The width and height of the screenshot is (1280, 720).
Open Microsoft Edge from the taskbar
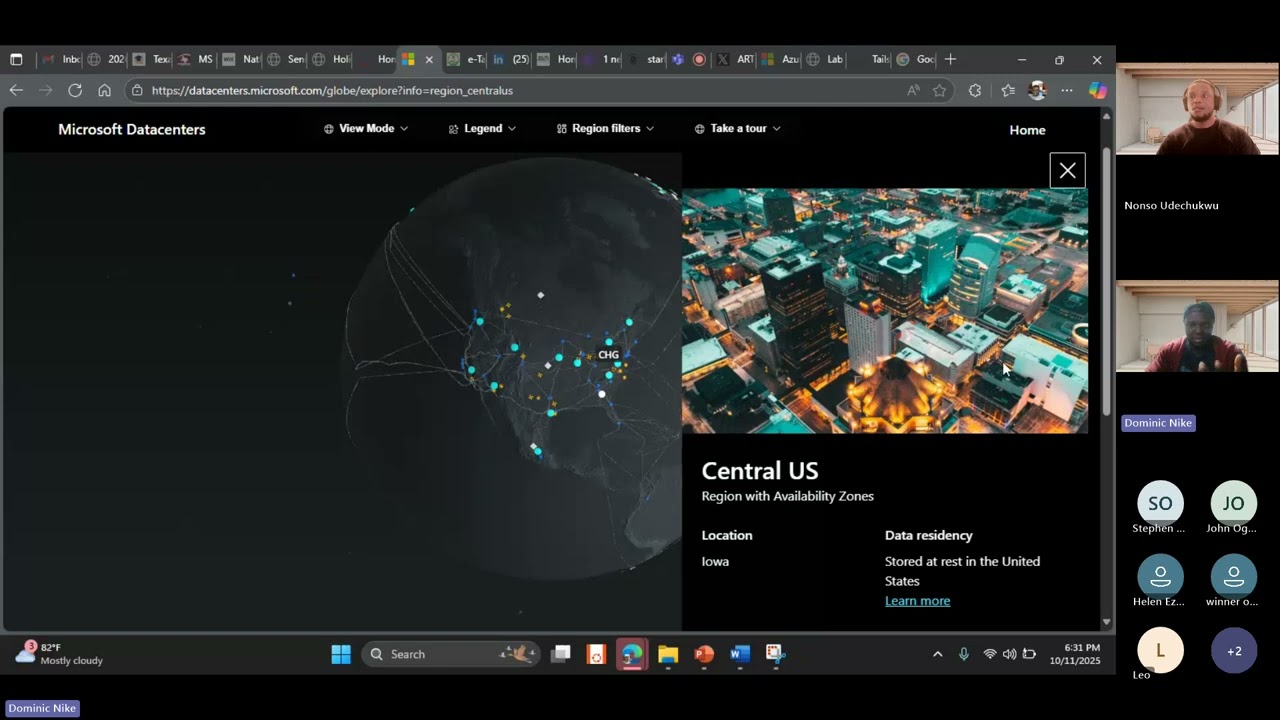pyautogui.click(x=632, y=654)
